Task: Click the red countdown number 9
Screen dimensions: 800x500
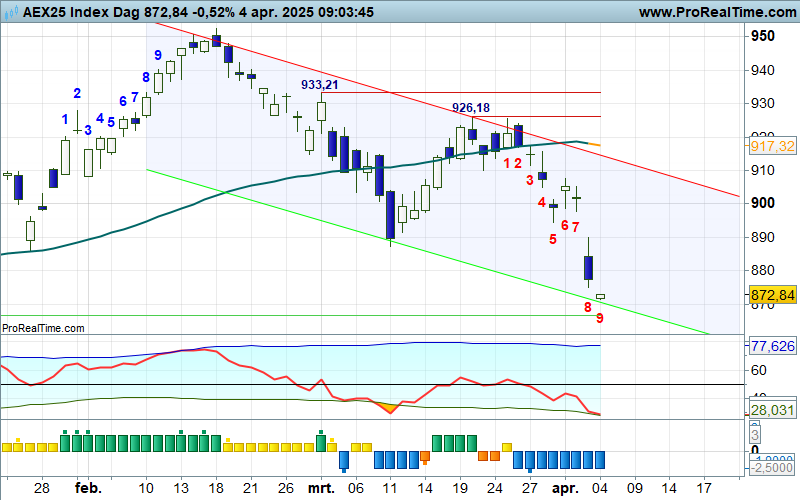Action: pyautogui.click(x=599, y=318)
